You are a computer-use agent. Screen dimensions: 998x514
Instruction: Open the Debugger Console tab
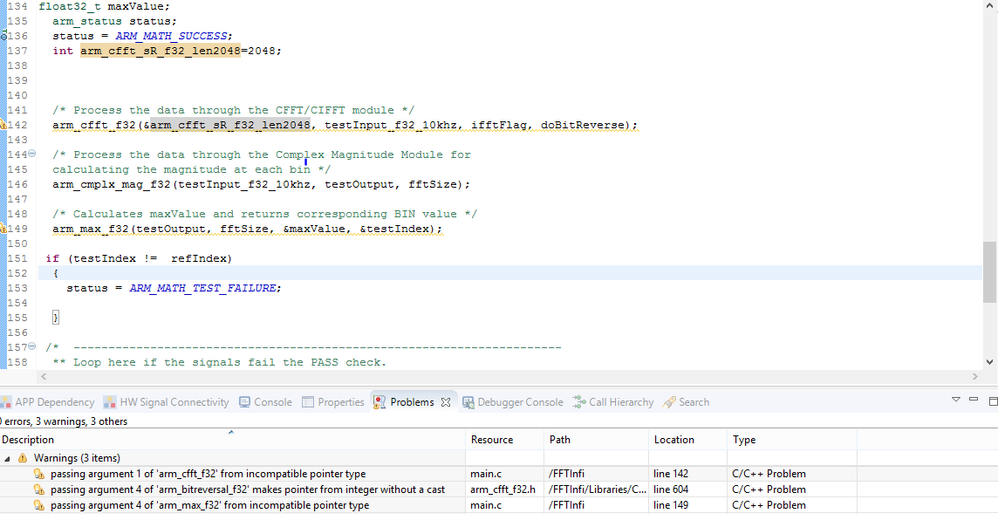513,402
